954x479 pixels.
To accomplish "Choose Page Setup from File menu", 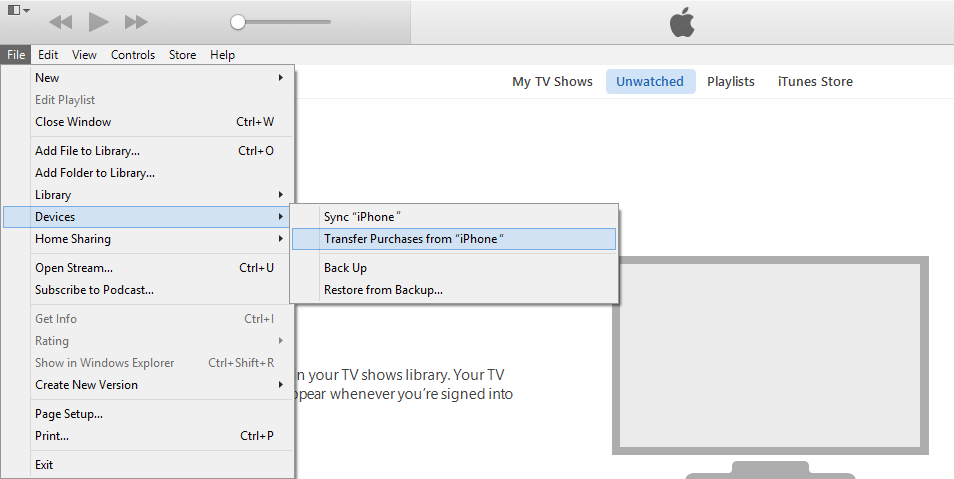I will tap(148, 414).
